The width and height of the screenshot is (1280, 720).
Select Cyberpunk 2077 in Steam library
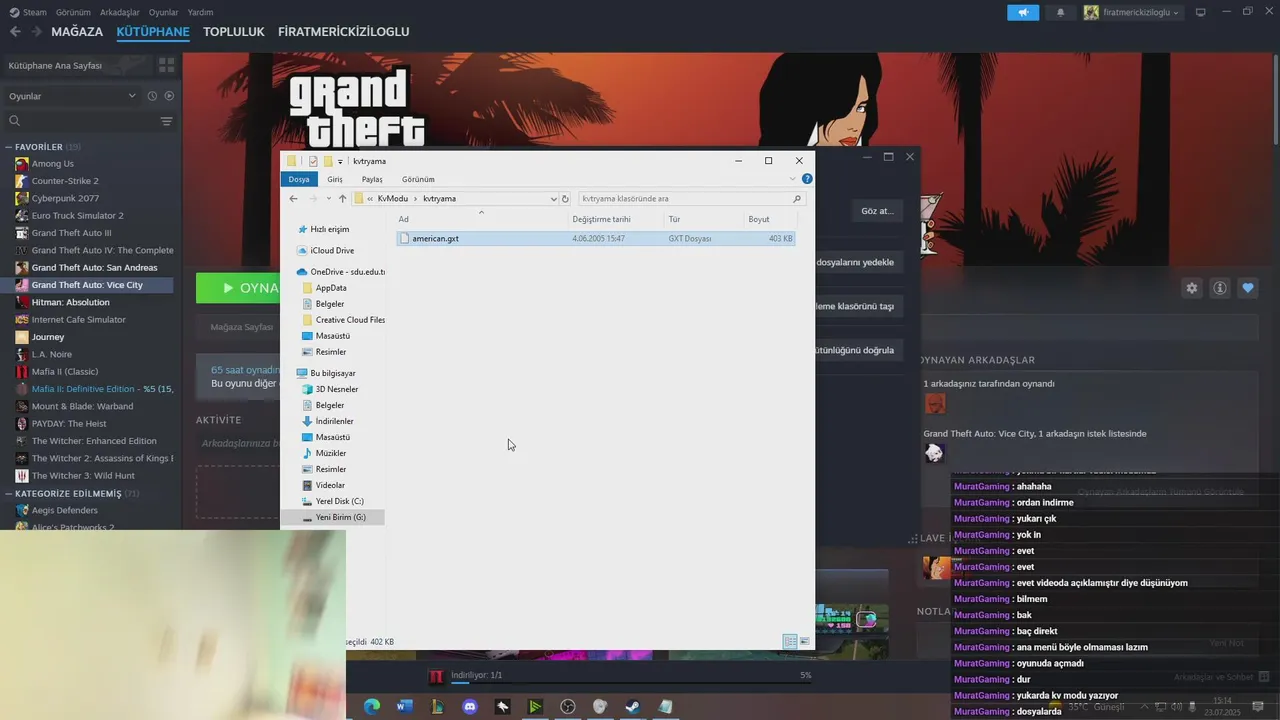point(65,198)
